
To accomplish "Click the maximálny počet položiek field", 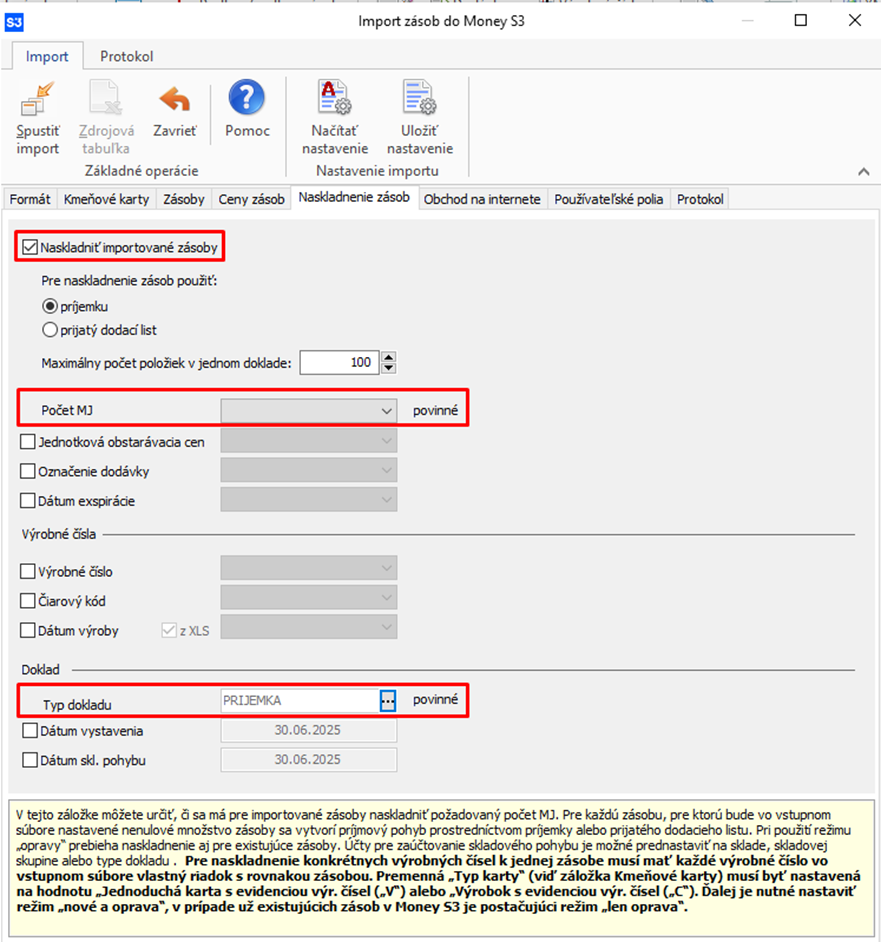I will click(x=339, y=362).
